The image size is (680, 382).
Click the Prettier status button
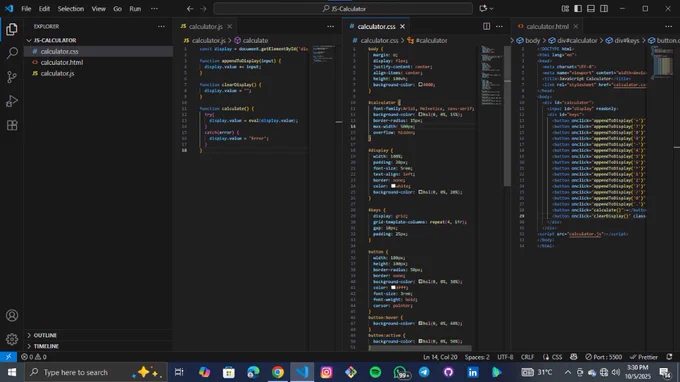click(644, 357)
